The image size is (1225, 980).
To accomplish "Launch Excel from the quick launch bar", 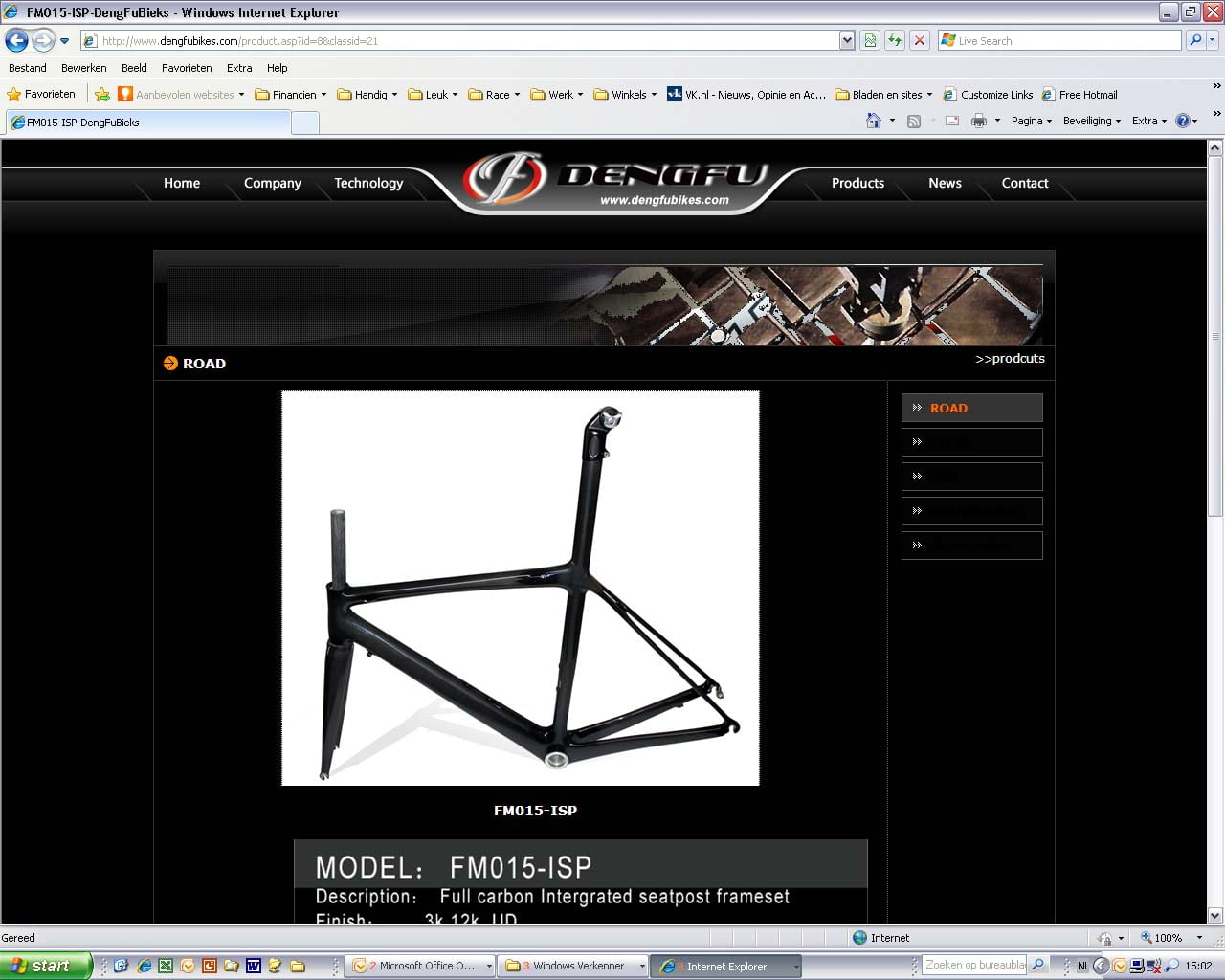I will click(166, 966).
